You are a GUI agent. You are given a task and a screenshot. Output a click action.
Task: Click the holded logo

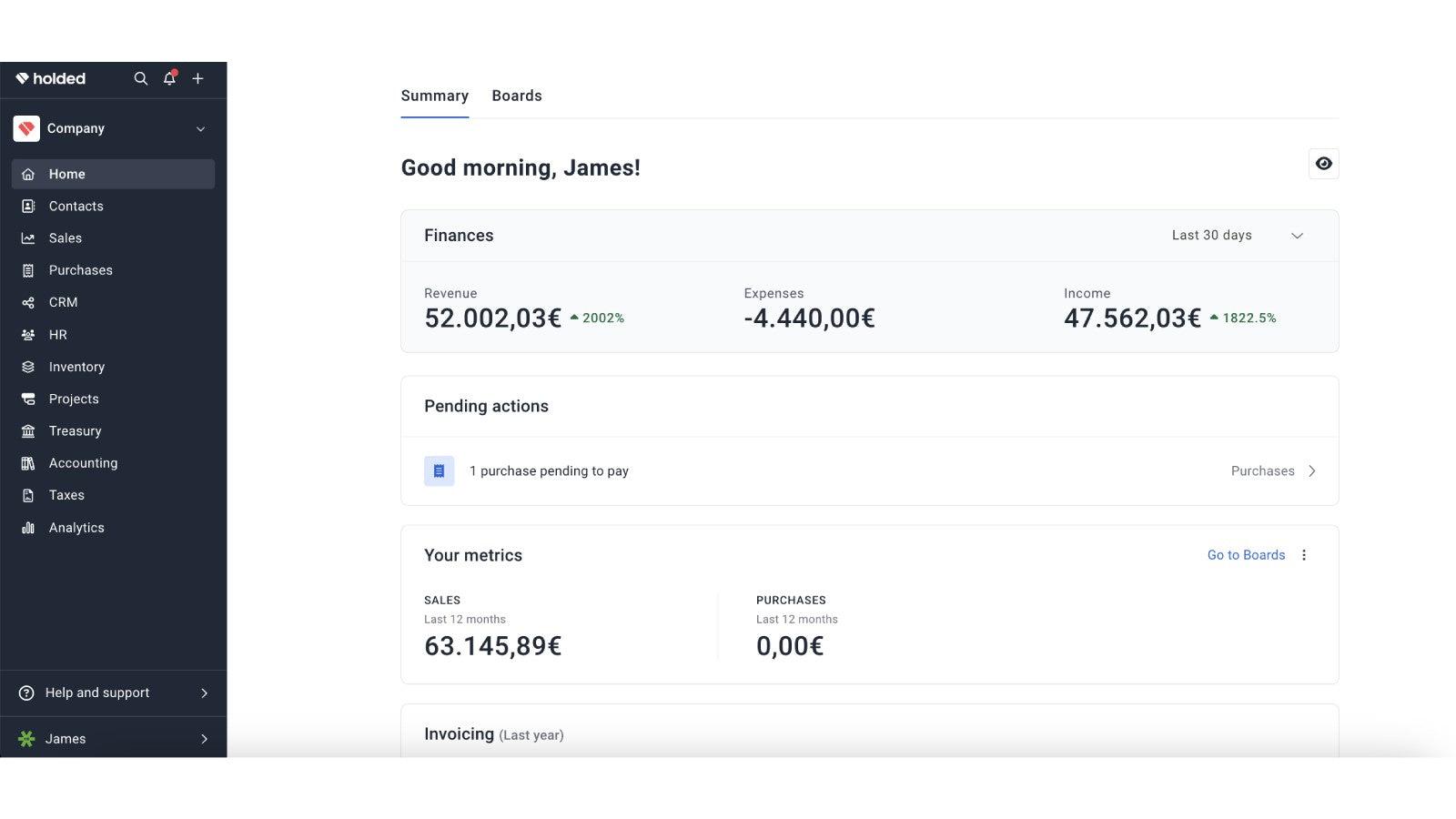click(x=51, y=79)
